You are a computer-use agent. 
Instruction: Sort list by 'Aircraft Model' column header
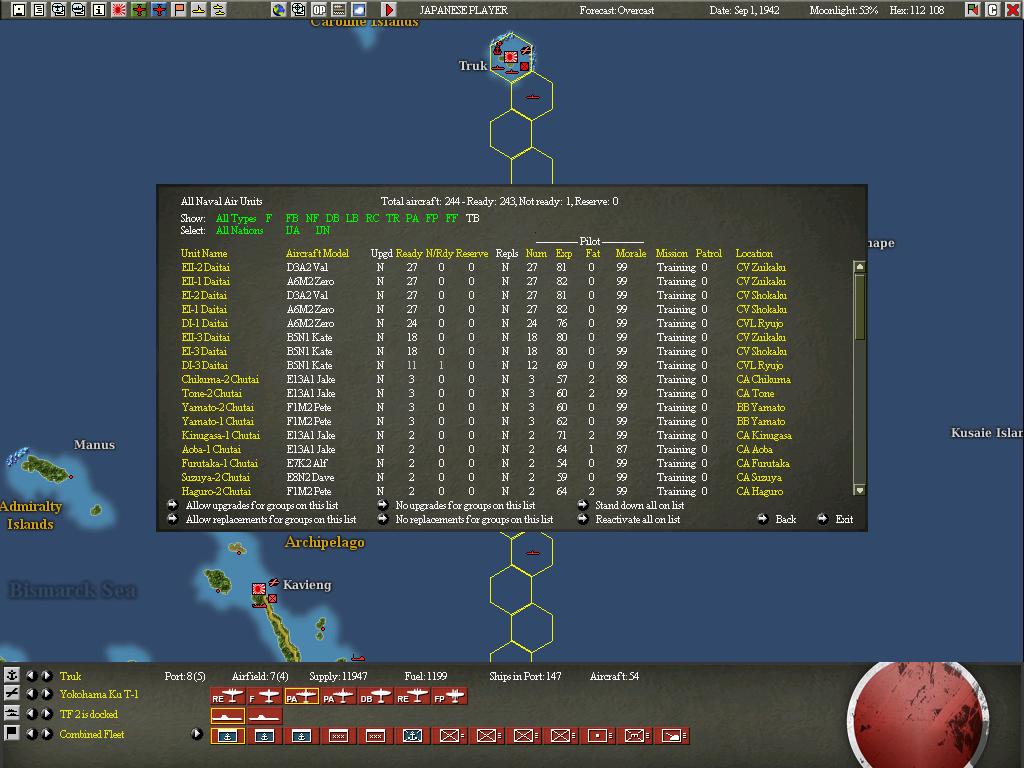pos(317,253)
